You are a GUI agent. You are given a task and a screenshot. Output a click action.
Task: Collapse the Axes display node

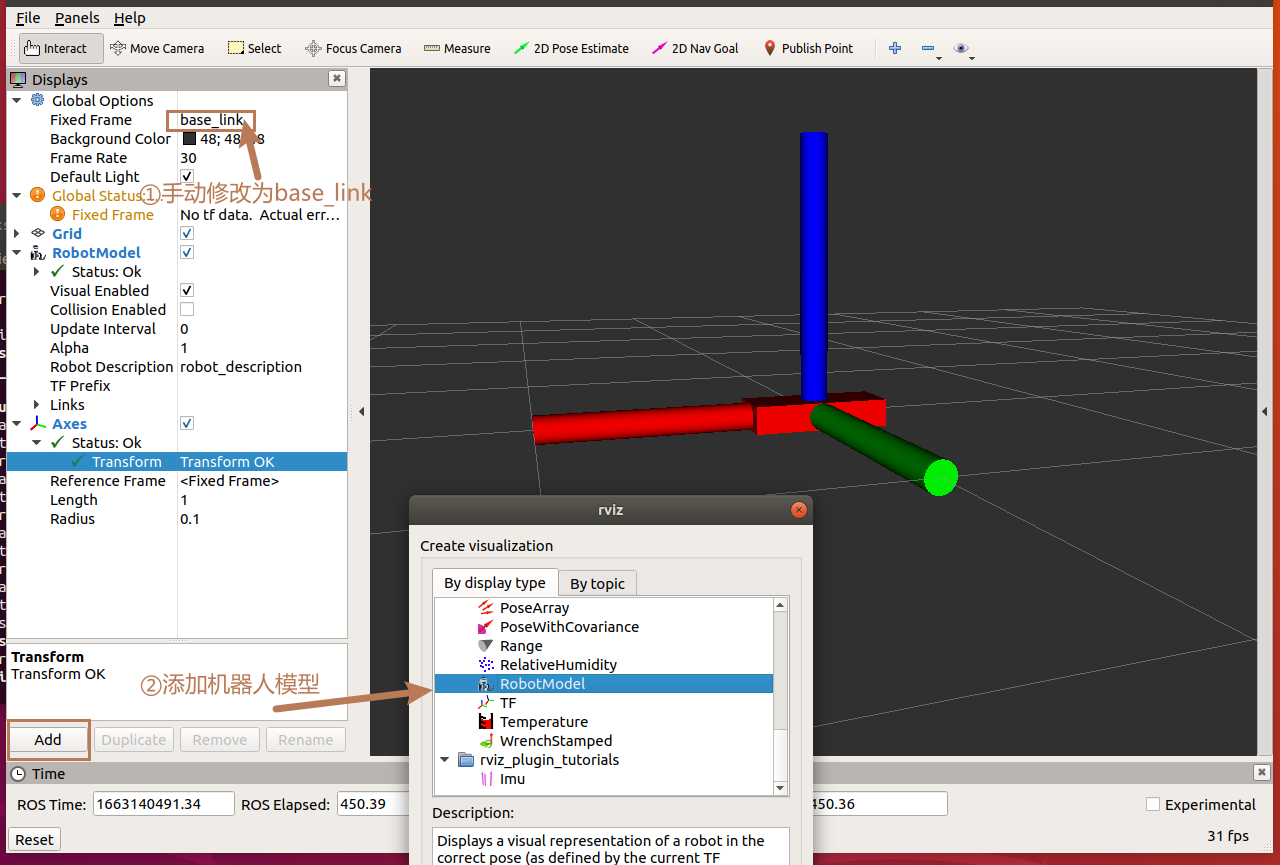click(17, 424)
